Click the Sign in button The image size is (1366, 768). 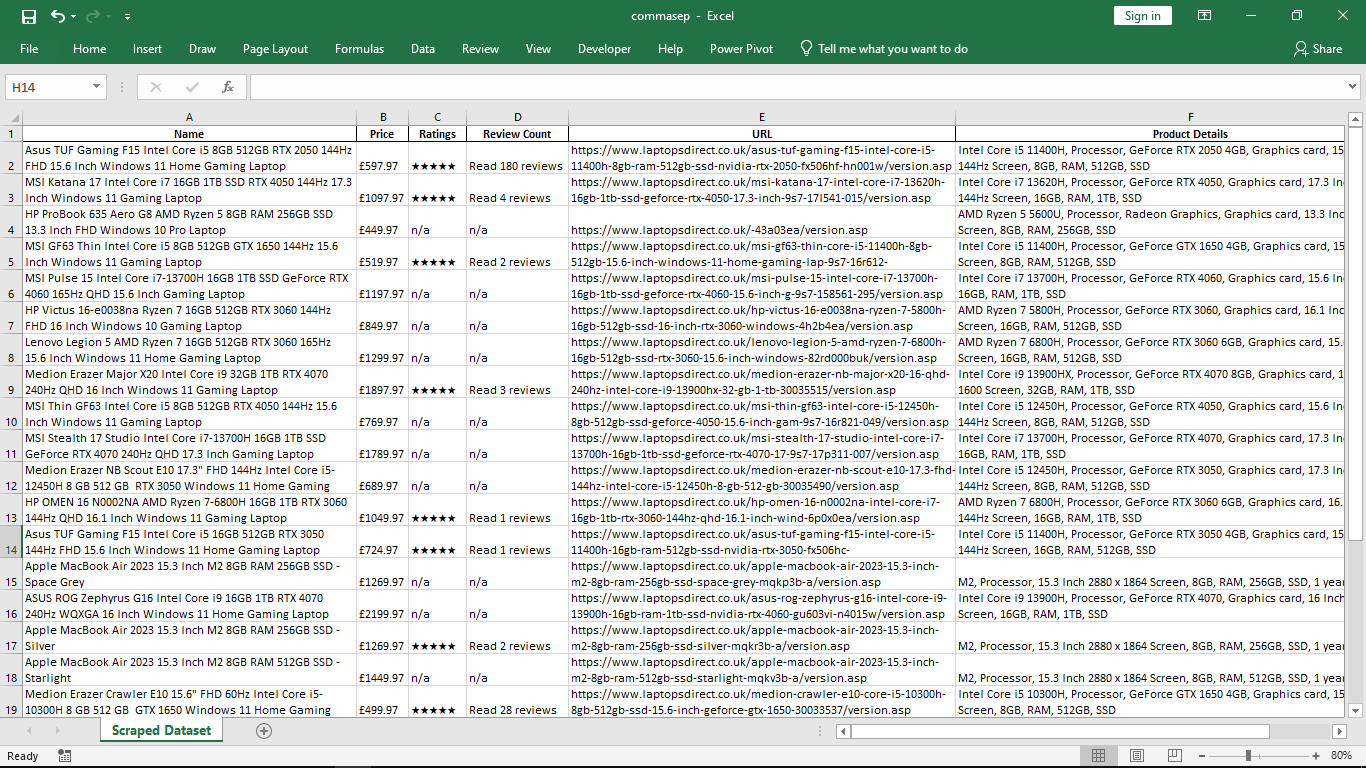(1142, 16)
